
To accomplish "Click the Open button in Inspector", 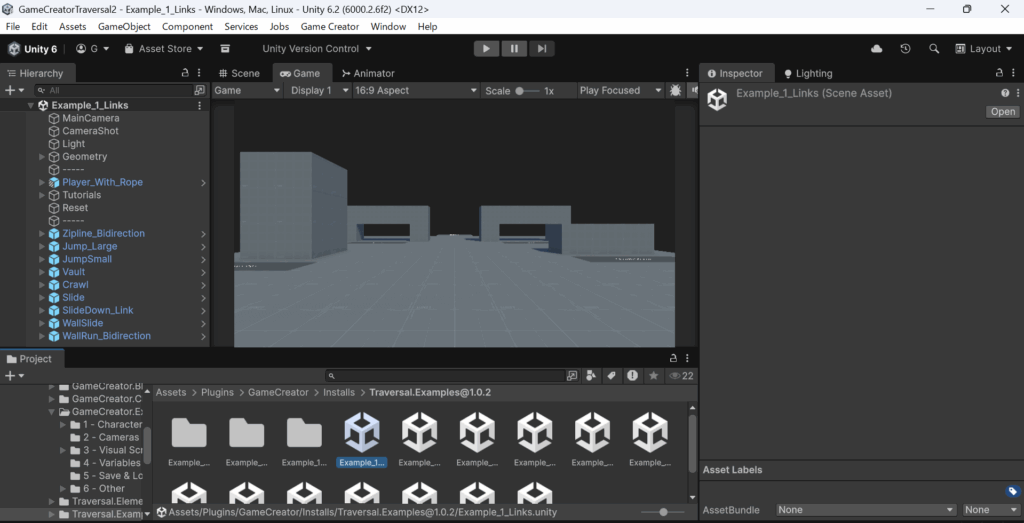I will click(1002, 112).
